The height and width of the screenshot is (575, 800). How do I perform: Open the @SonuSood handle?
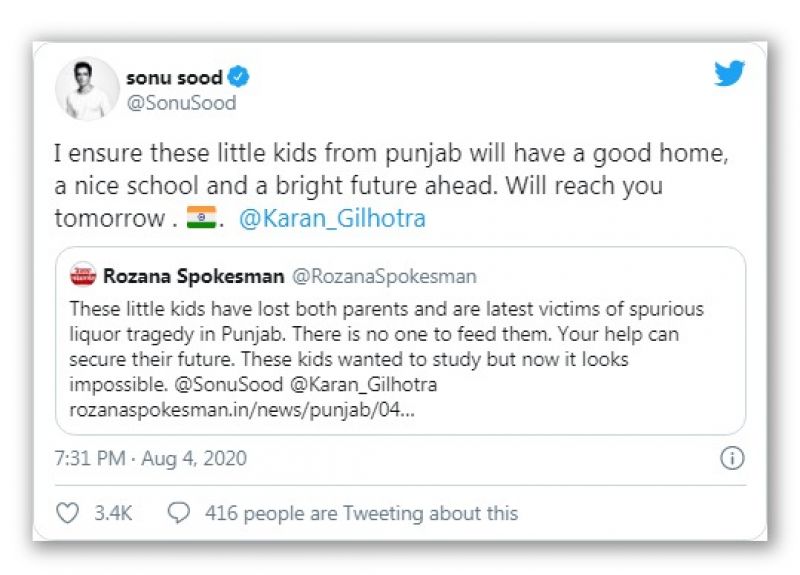pos(181,102)
